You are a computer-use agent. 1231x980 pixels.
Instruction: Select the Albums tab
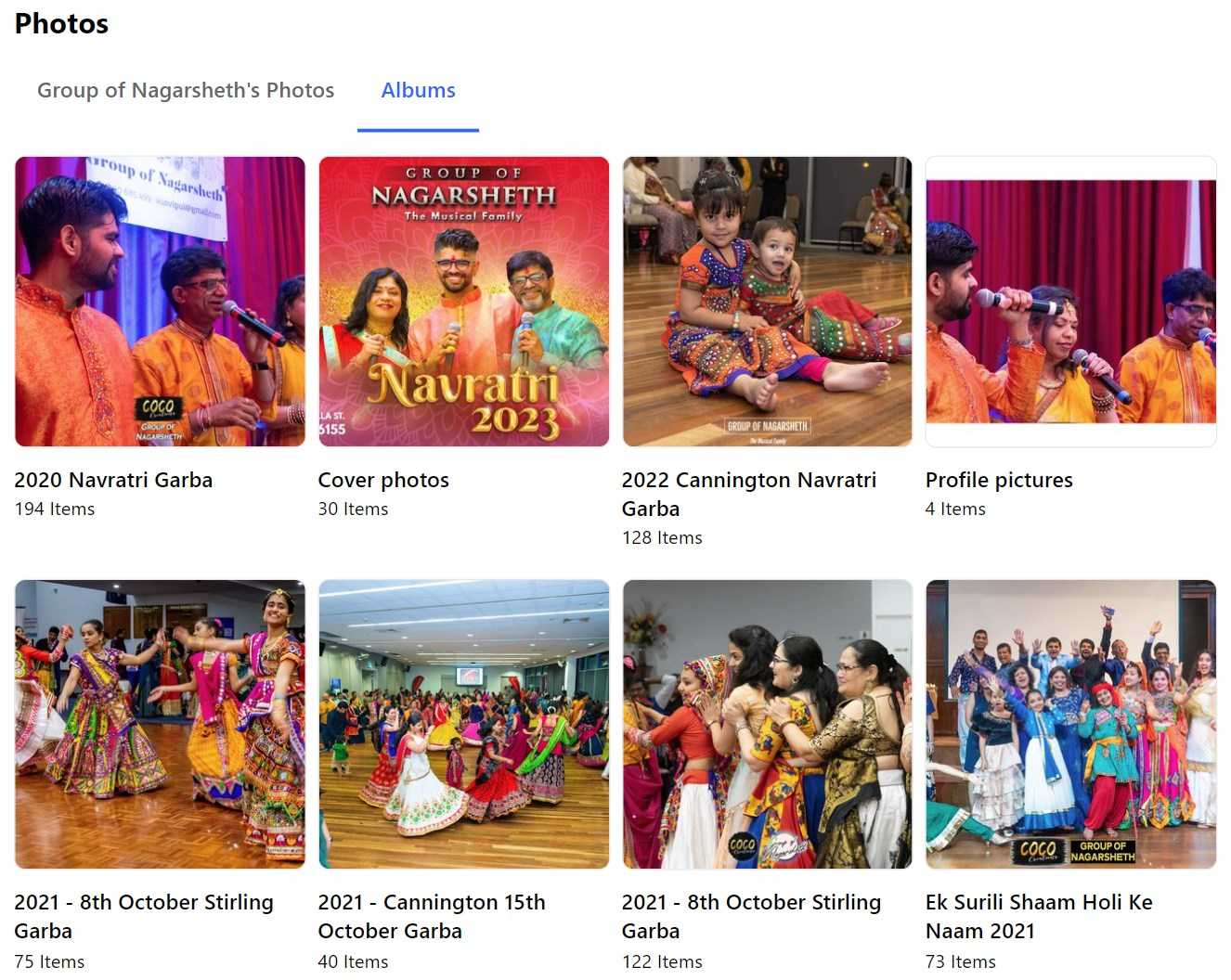418,90
